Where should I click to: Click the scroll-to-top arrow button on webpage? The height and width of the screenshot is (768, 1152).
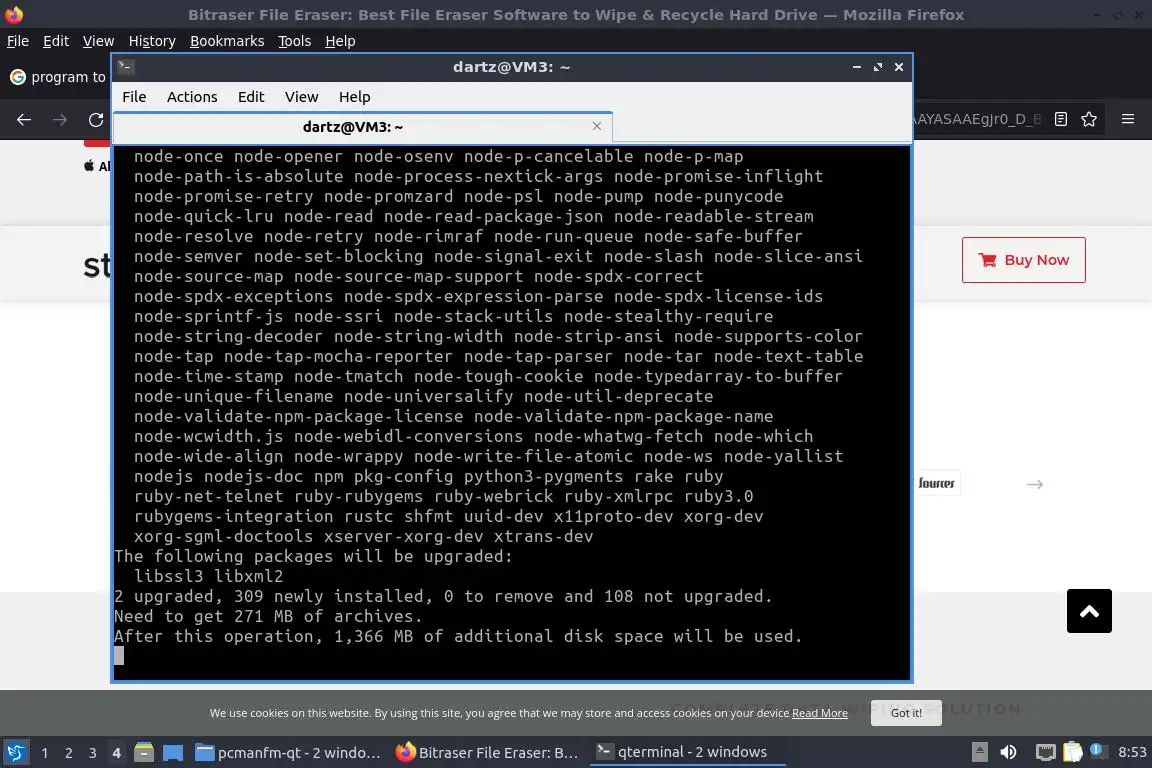click(x=1089, y=611)
